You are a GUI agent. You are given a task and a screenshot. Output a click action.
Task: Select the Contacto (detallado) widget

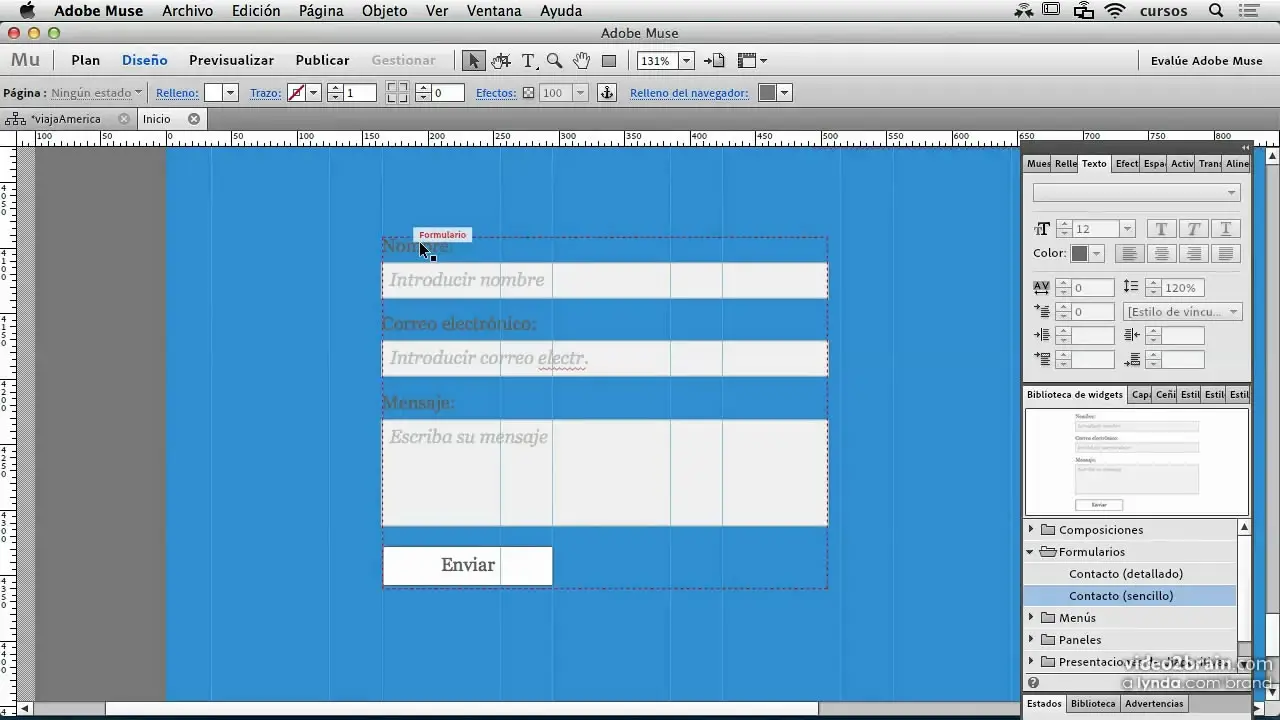1126,573
